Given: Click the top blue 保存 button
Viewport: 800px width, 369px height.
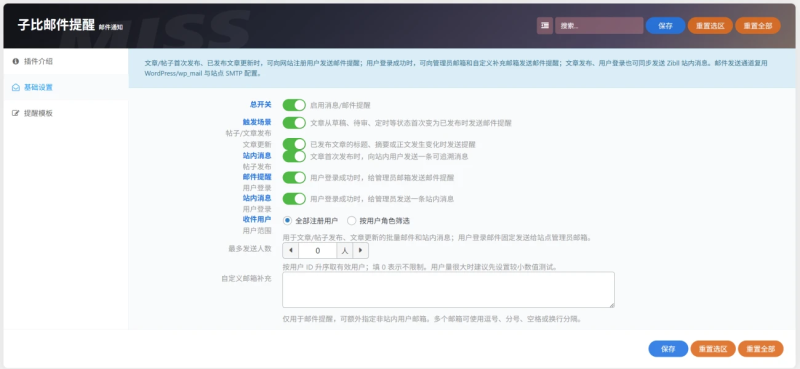Looking at the screenshot, I should [665, 26].
